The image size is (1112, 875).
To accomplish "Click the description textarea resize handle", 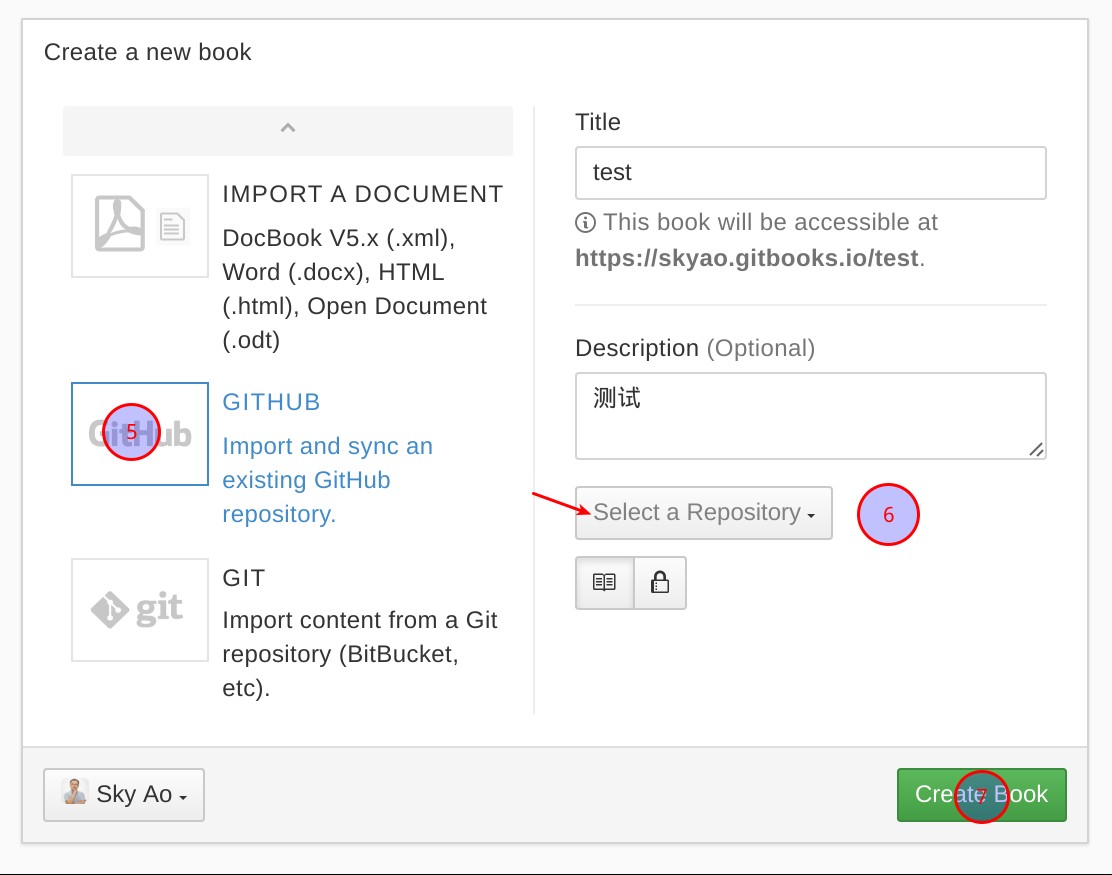I will [x=1037, y=450].
